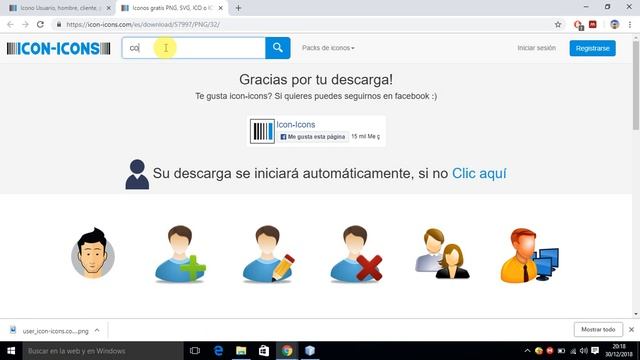Select the user with computer monitors icon

tap(530, 255)
